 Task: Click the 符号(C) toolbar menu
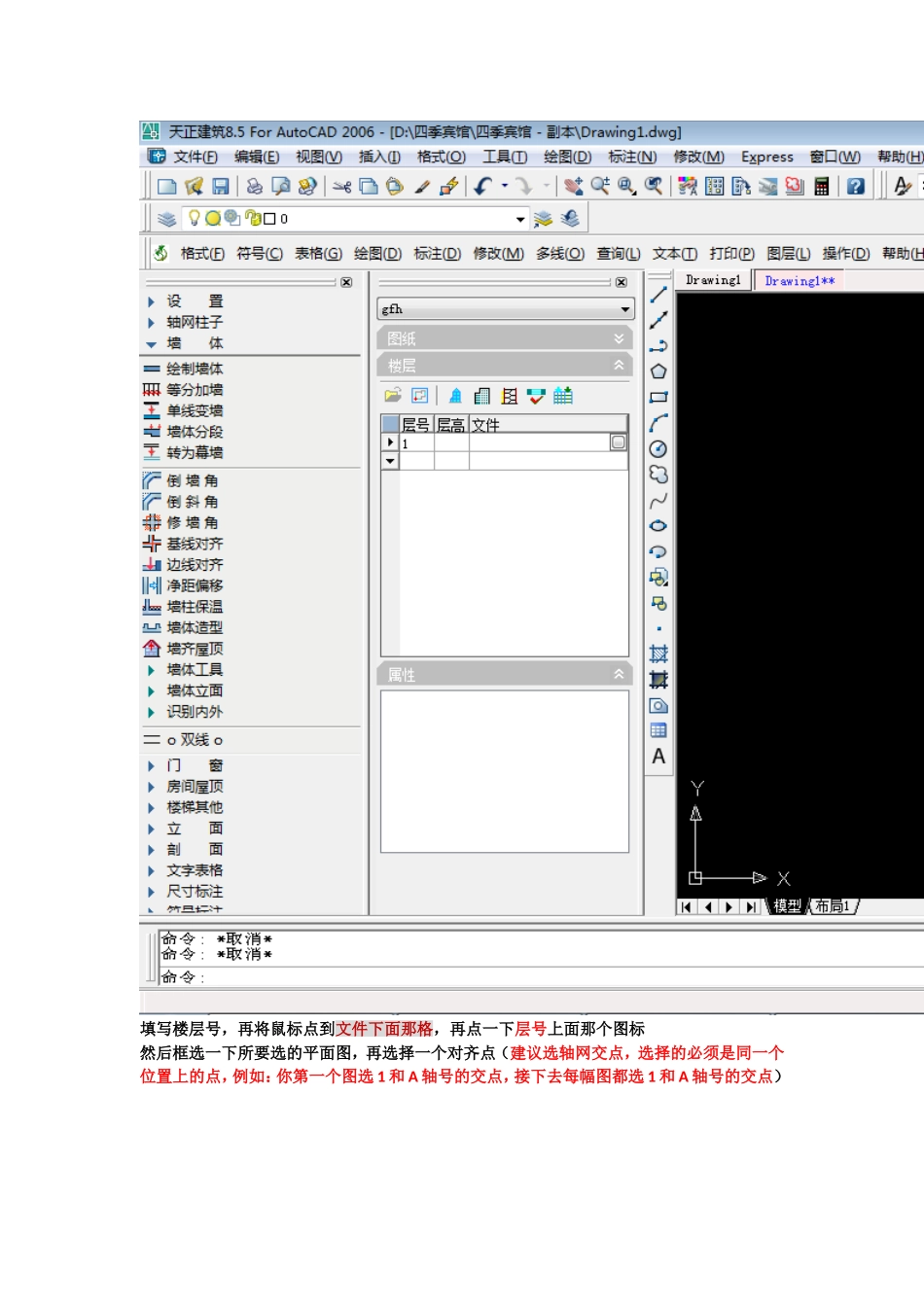[x=260, y=253]
